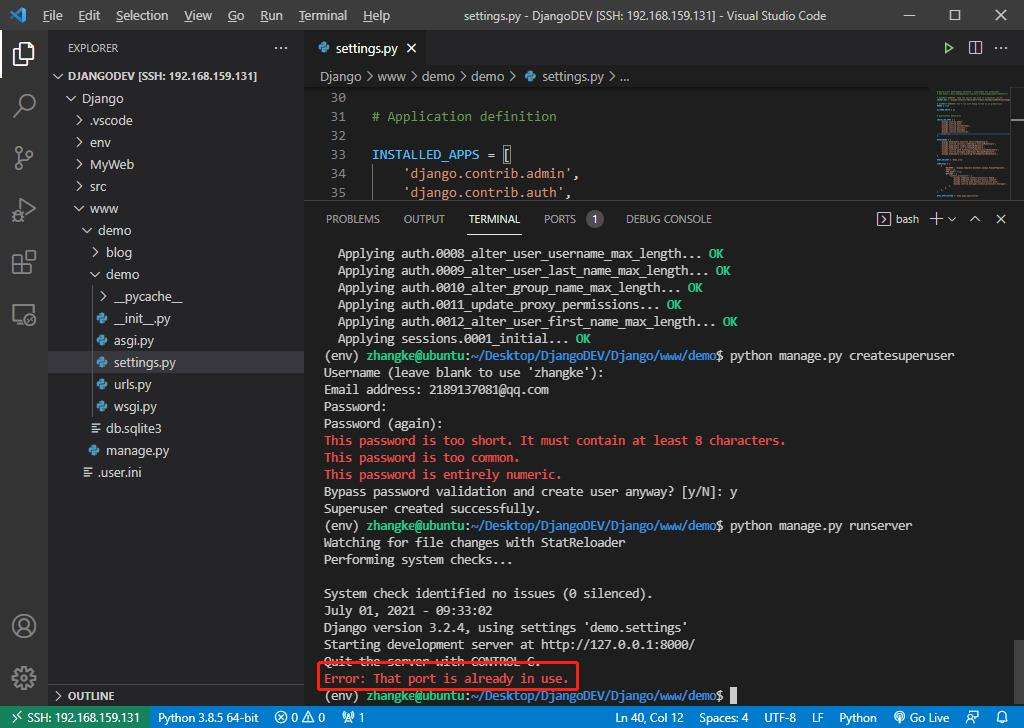
Task: Open the Run menu
Action: point(271,15)
